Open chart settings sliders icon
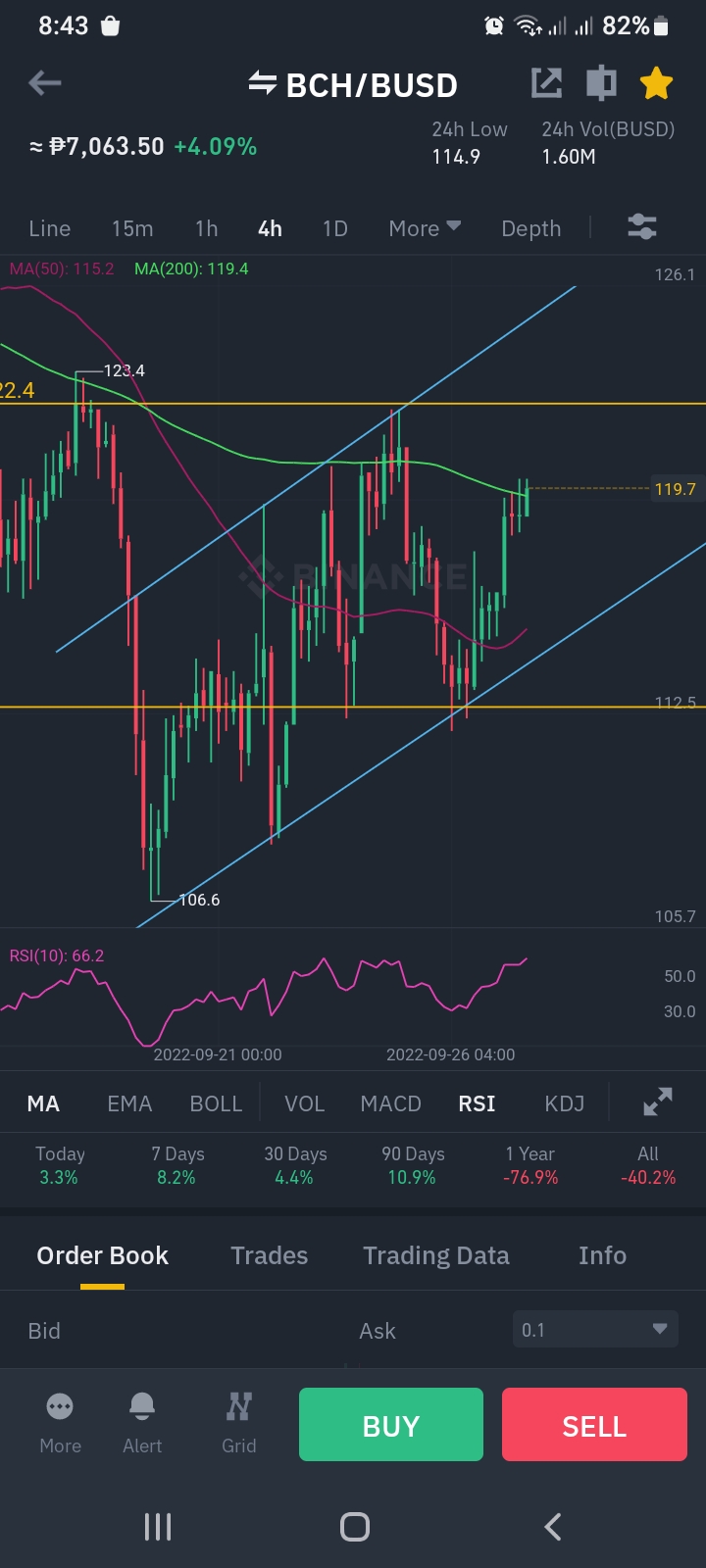Image resolution: width=706 pixels, height=1568 pixels. coord(642,227)
